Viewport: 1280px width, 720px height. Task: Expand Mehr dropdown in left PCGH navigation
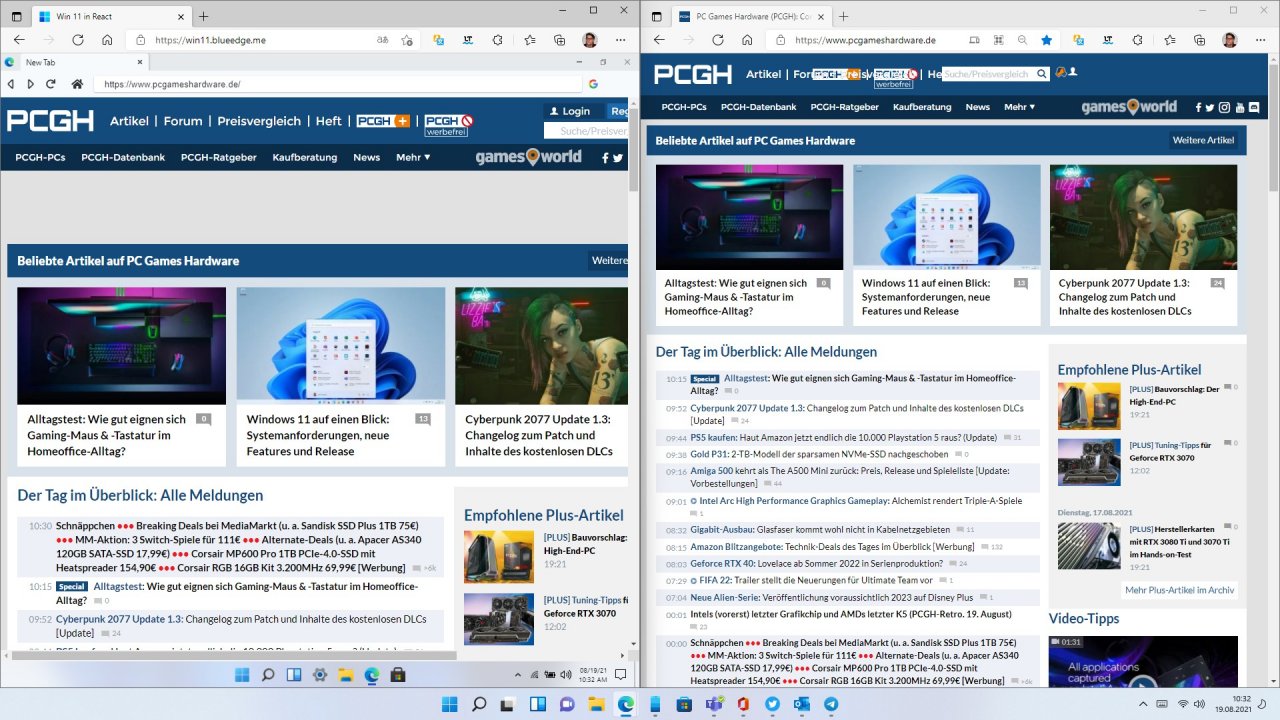point(413,157)
